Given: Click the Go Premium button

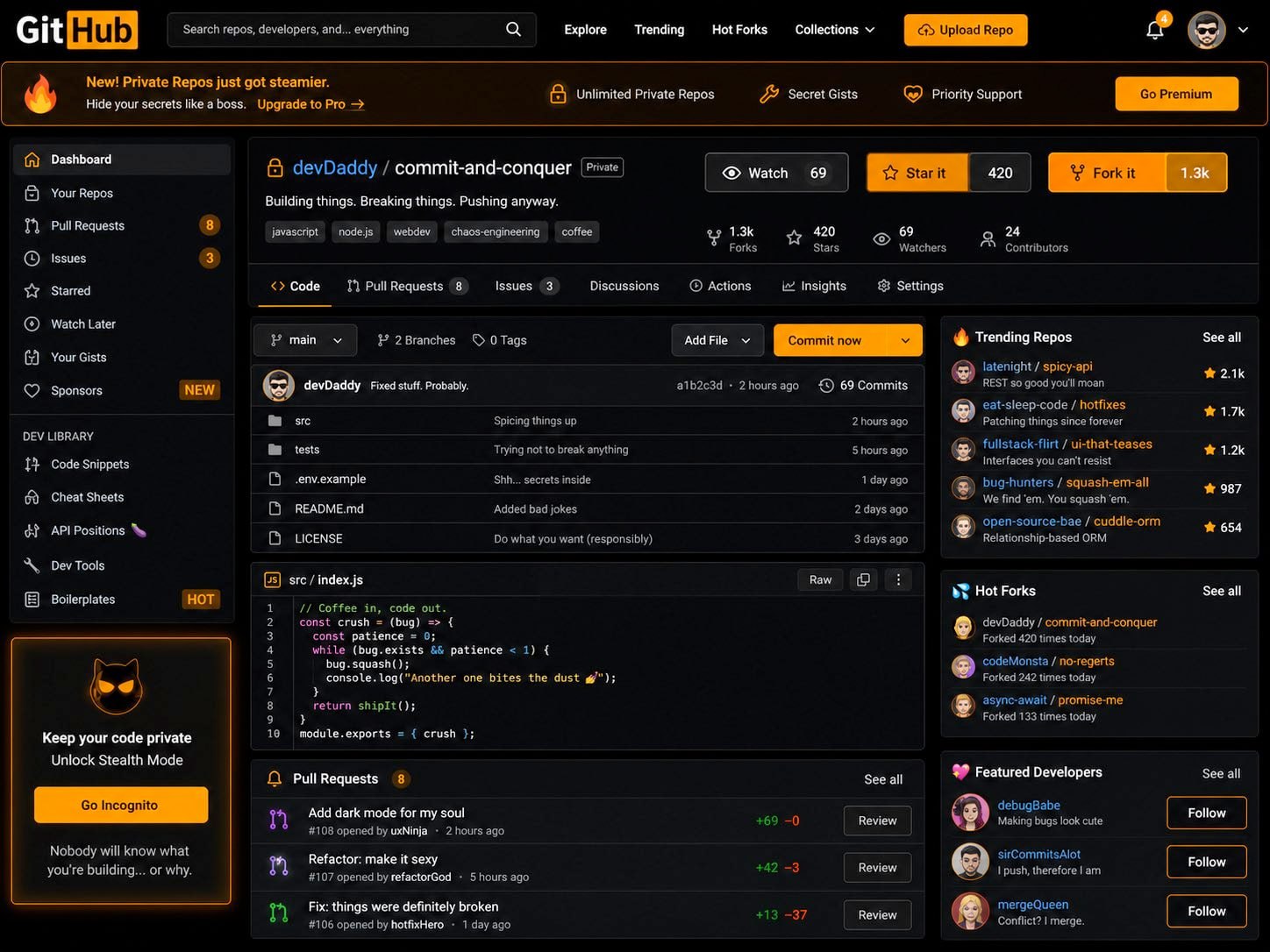Looking at the screenshot, I should (x=1176, y=94).
